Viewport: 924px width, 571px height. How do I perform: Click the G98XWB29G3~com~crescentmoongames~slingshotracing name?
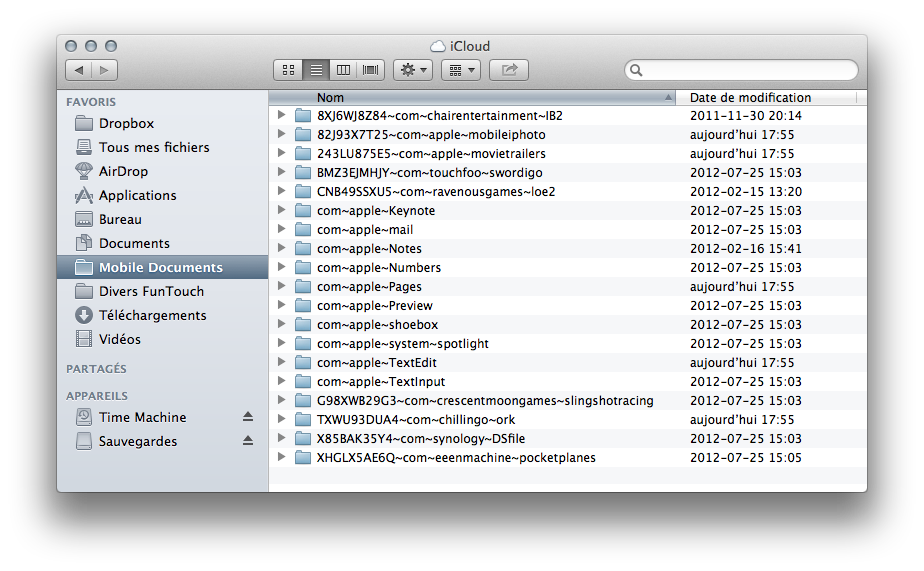coord(485,401)
